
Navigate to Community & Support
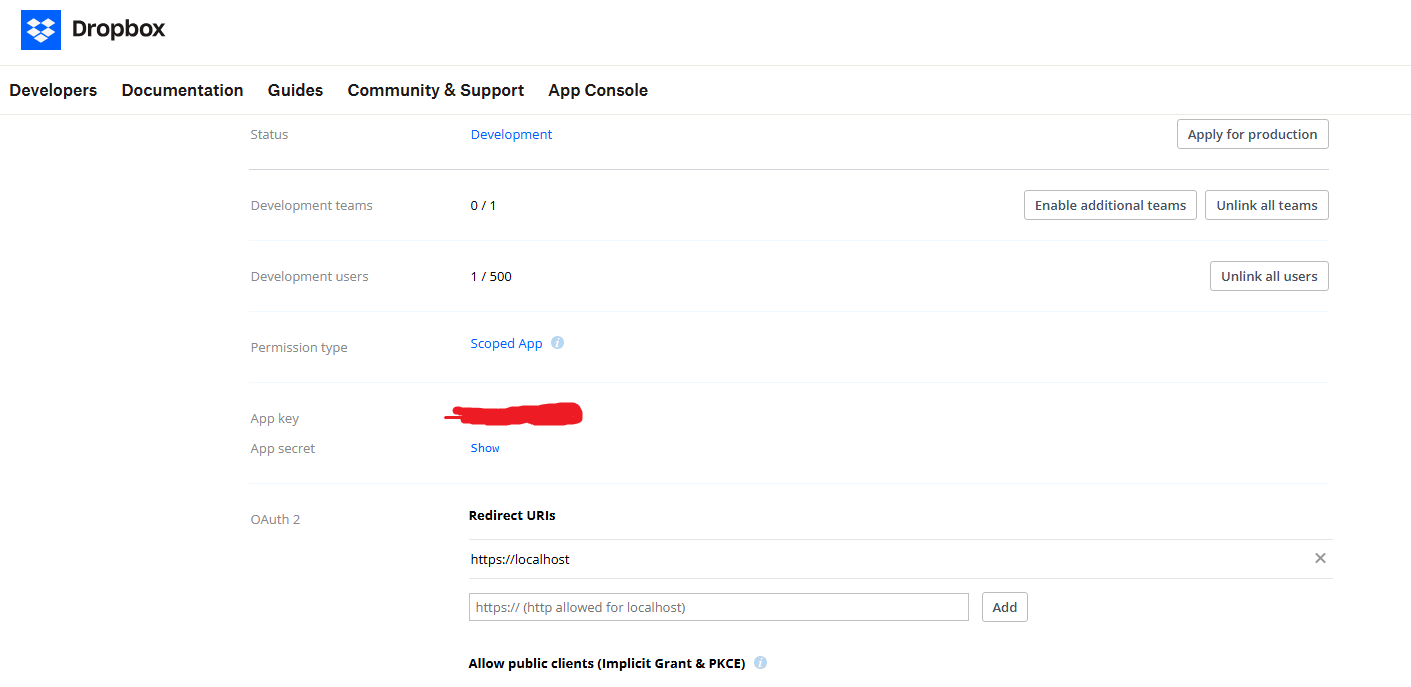(x=435, y=90)
